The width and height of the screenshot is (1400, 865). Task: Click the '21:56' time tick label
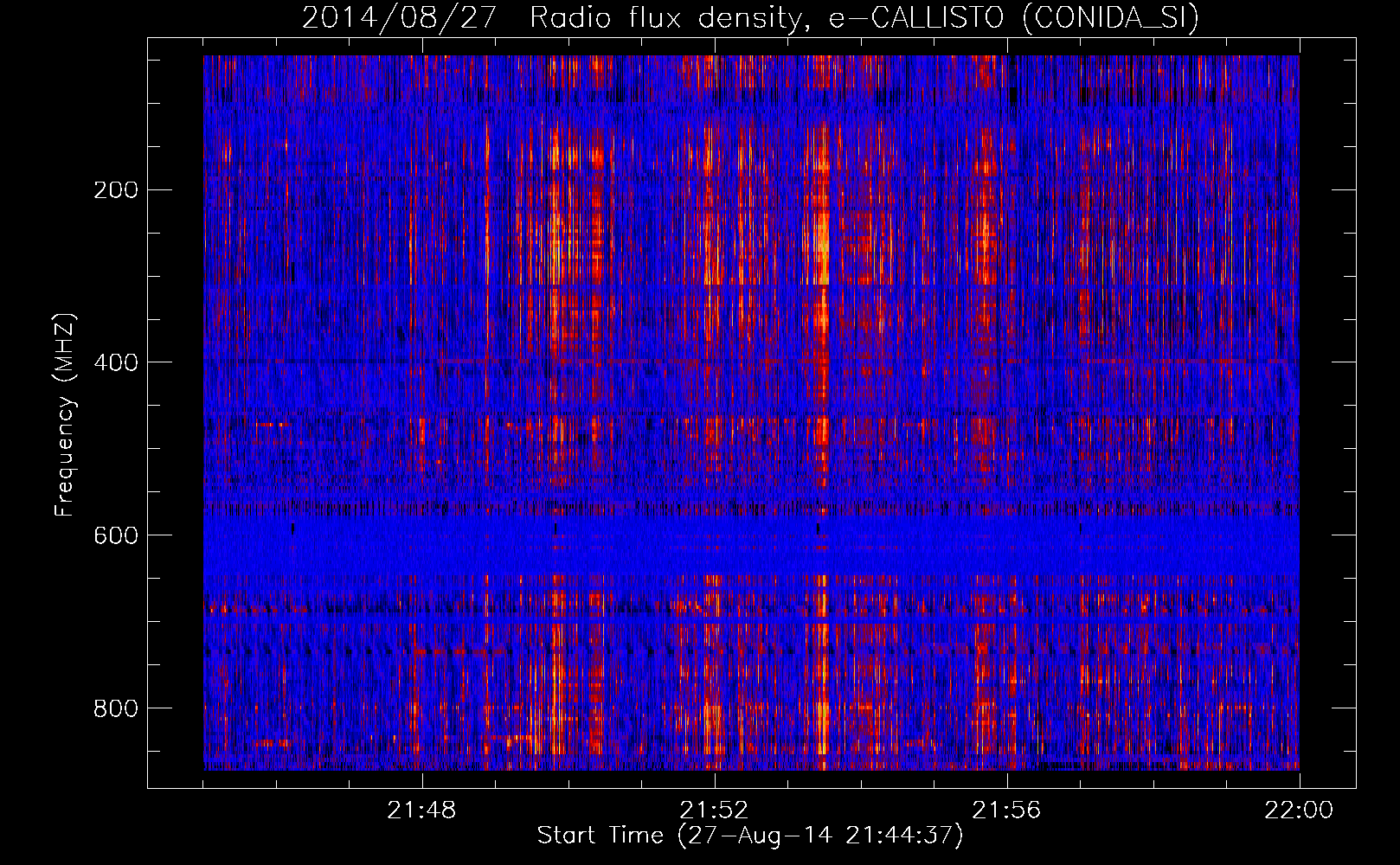1007,811
